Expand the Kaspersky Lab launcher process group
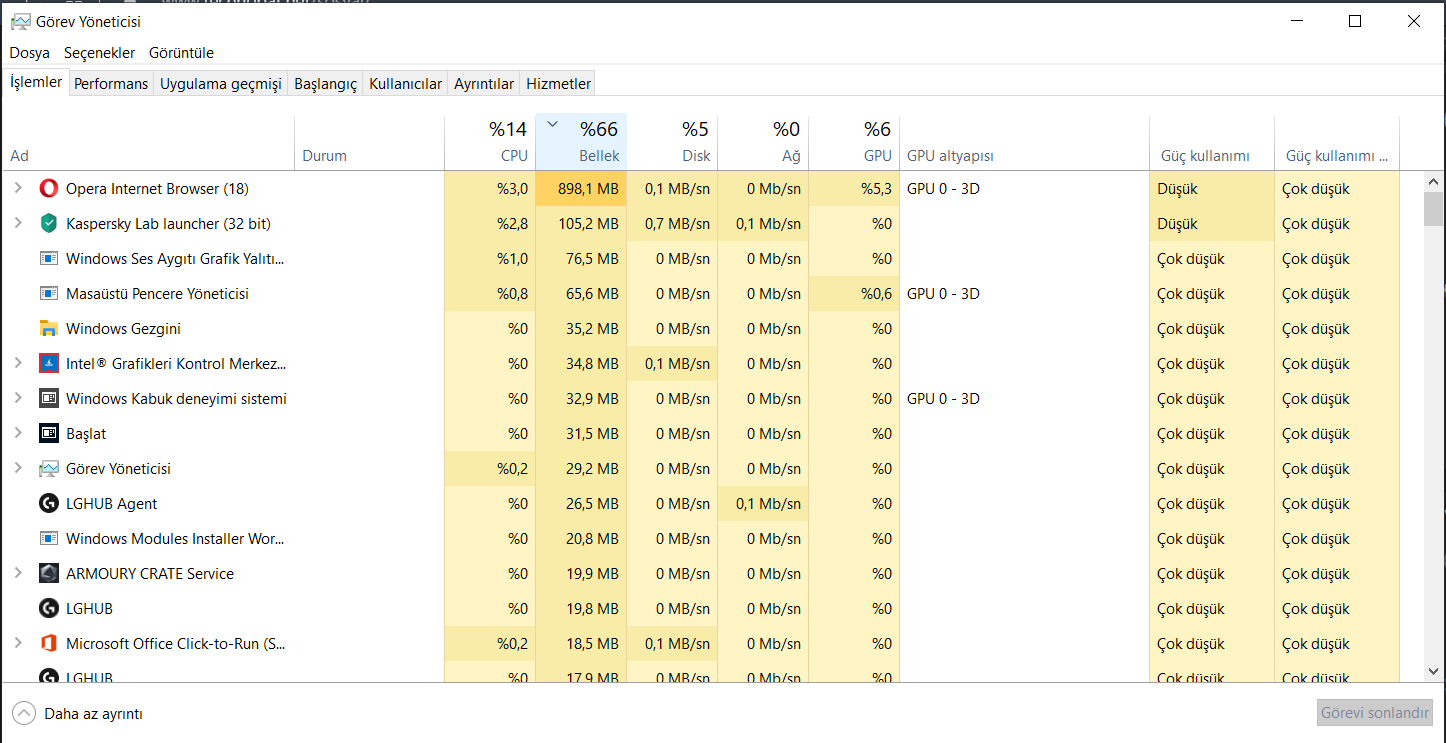This screenshot has height=743, width=1446. tap(17, 223)
